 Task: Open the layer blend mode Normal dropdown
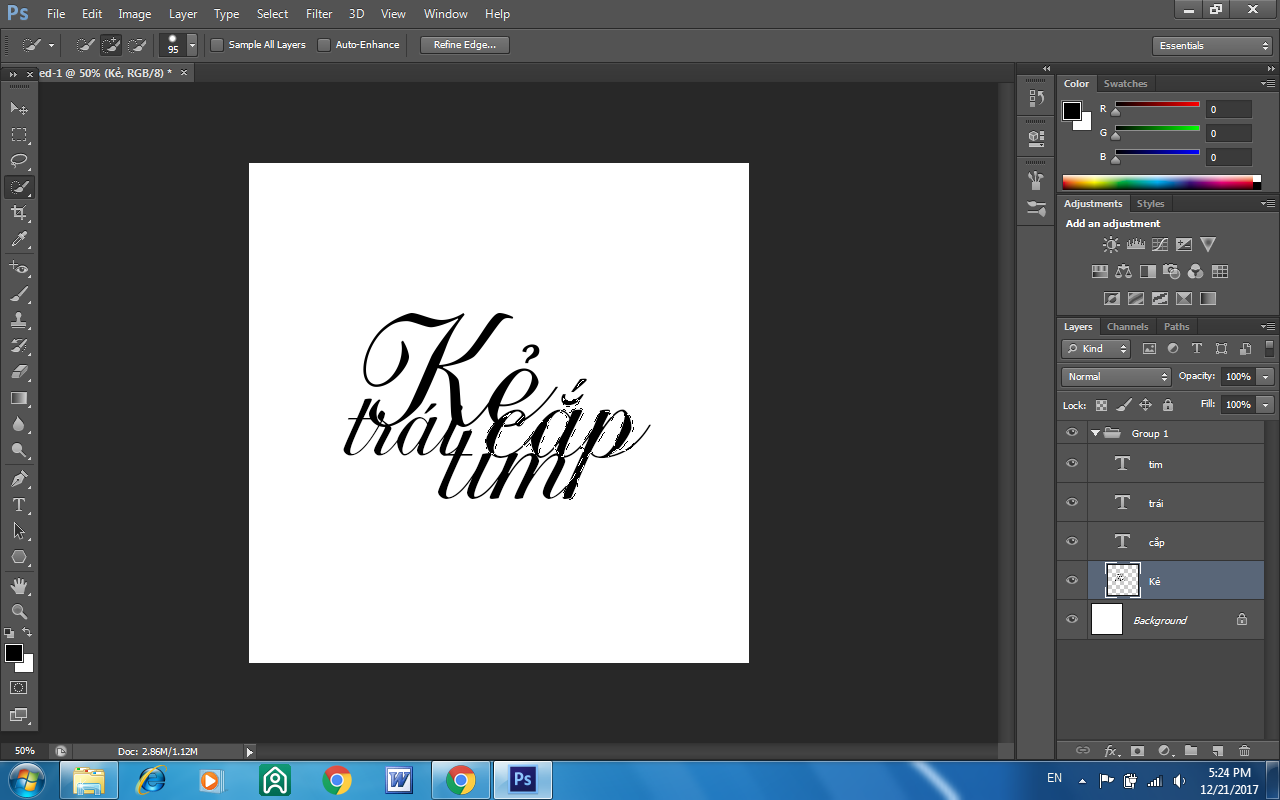[1116, 376]
